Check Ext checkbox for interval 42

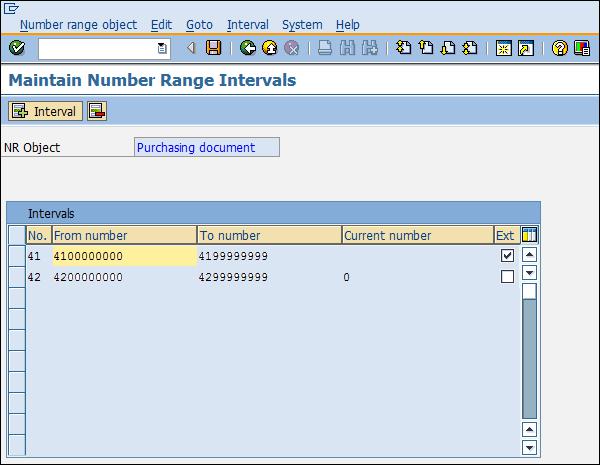507,276
